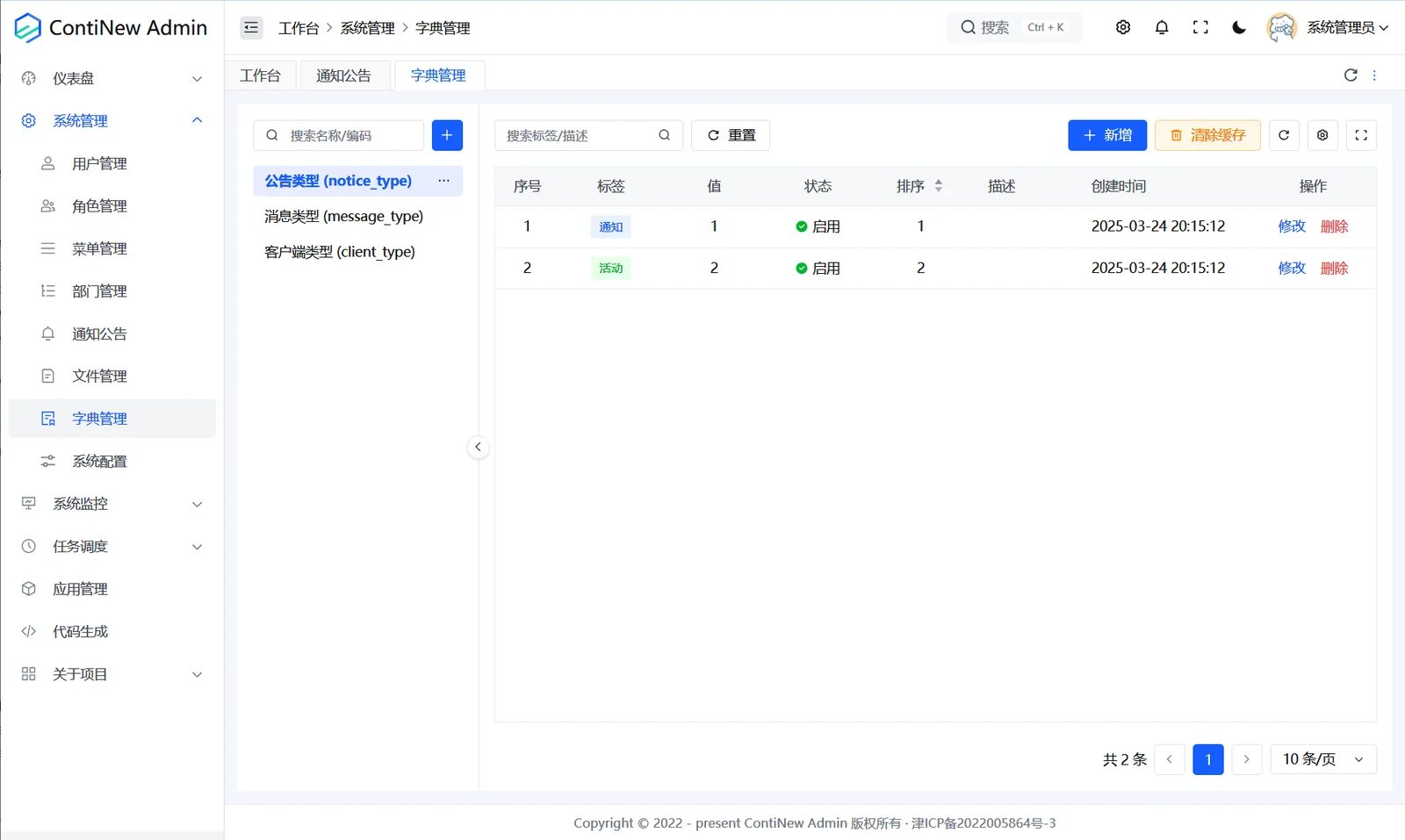Viewport: 1405px width, 840px height.
Task: Click the user avatar image
Action: 1281,27
